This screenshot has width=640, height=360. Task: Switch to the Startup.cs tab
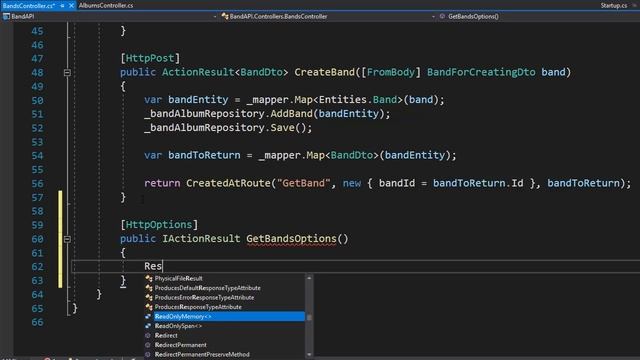(x=613, y=6)
